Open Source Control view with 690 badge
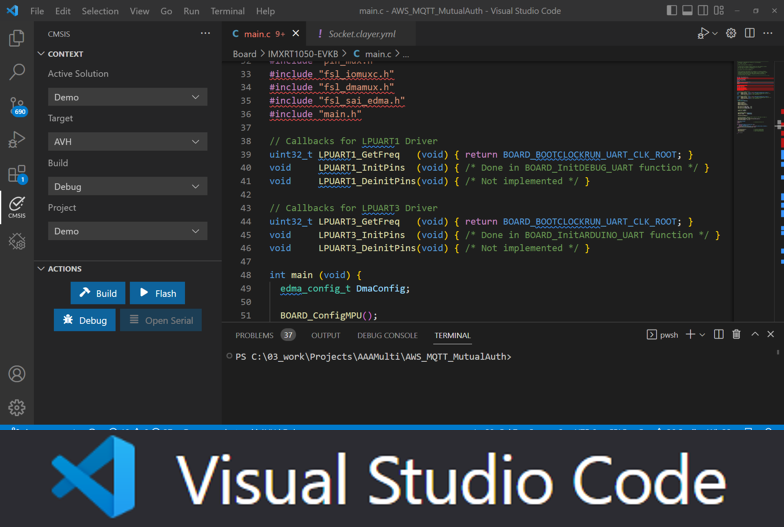Screen dimensions: 784x527 pos(17,106)
